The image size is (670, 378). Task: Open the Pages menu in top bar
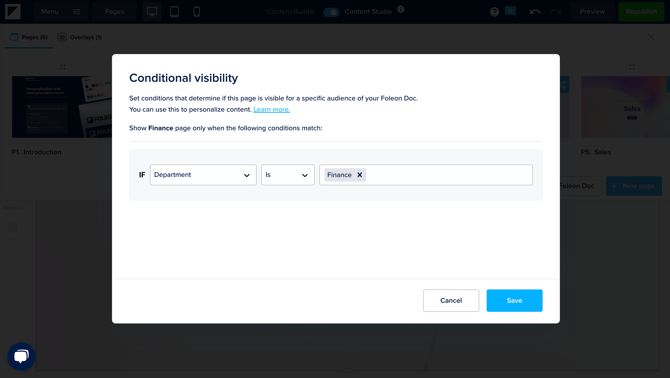[115, 12]
